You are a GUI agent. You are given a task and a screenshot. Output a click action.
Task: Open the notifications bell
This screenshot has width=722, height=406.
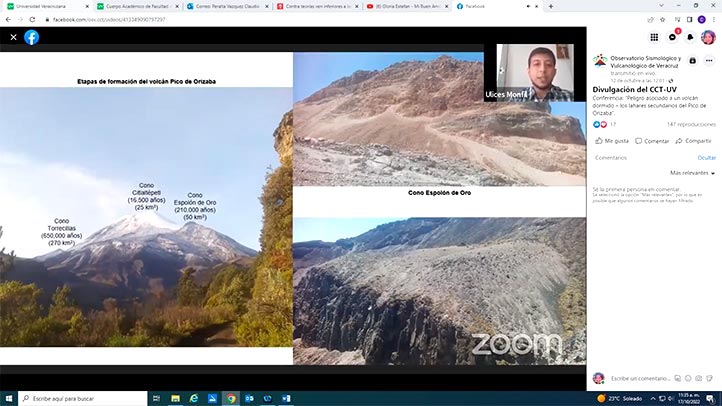coord(690,37)
